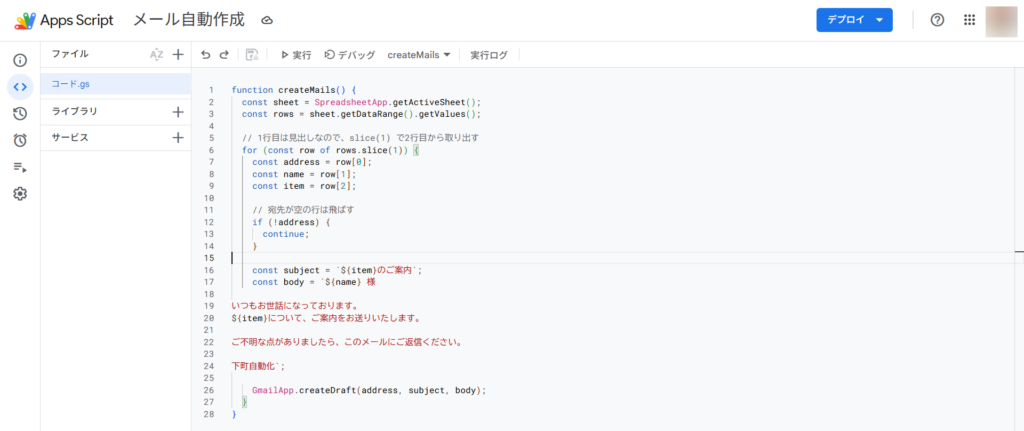Click the ライブラリ section label
Screen dimensions: 1024x431
pyautogui.click(x=74, y=112)
